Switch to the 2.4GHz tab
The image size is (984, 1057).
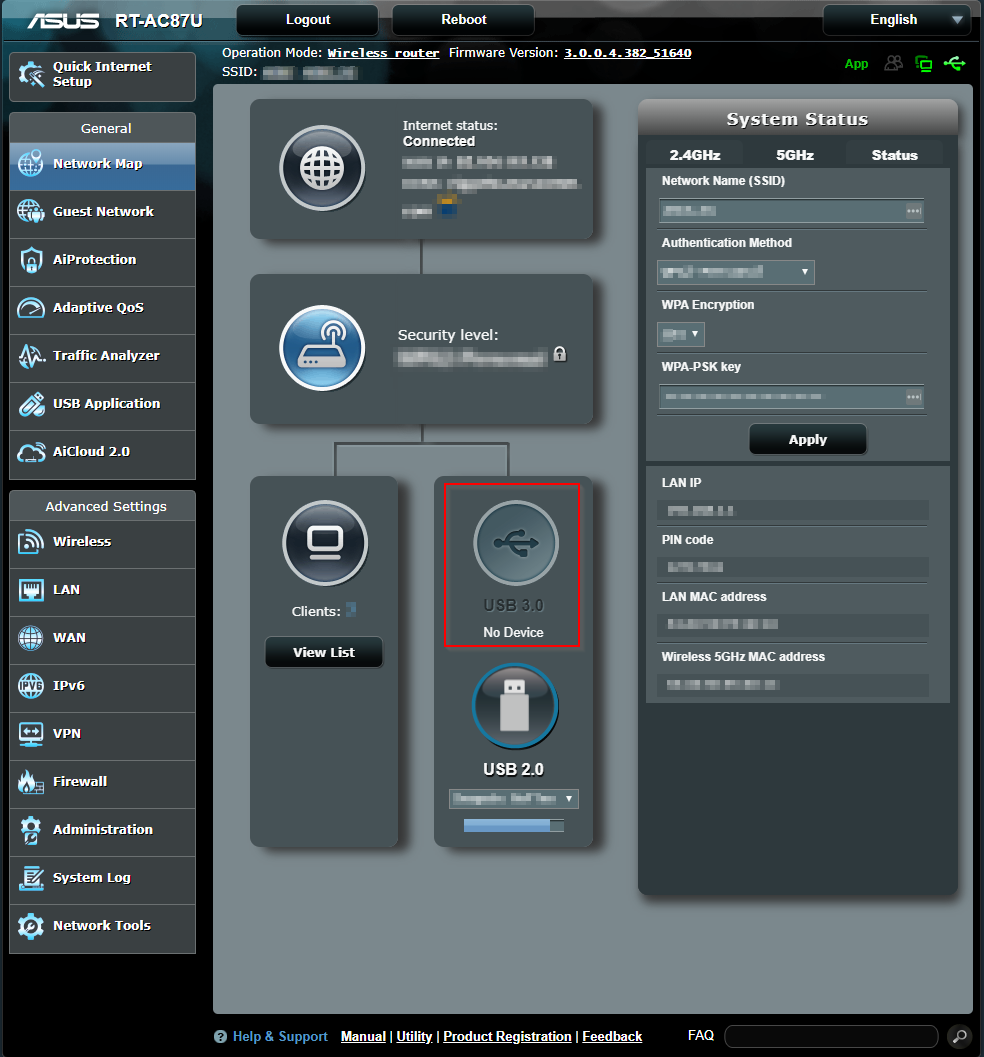pyautogui.click(x=694, y=155)
